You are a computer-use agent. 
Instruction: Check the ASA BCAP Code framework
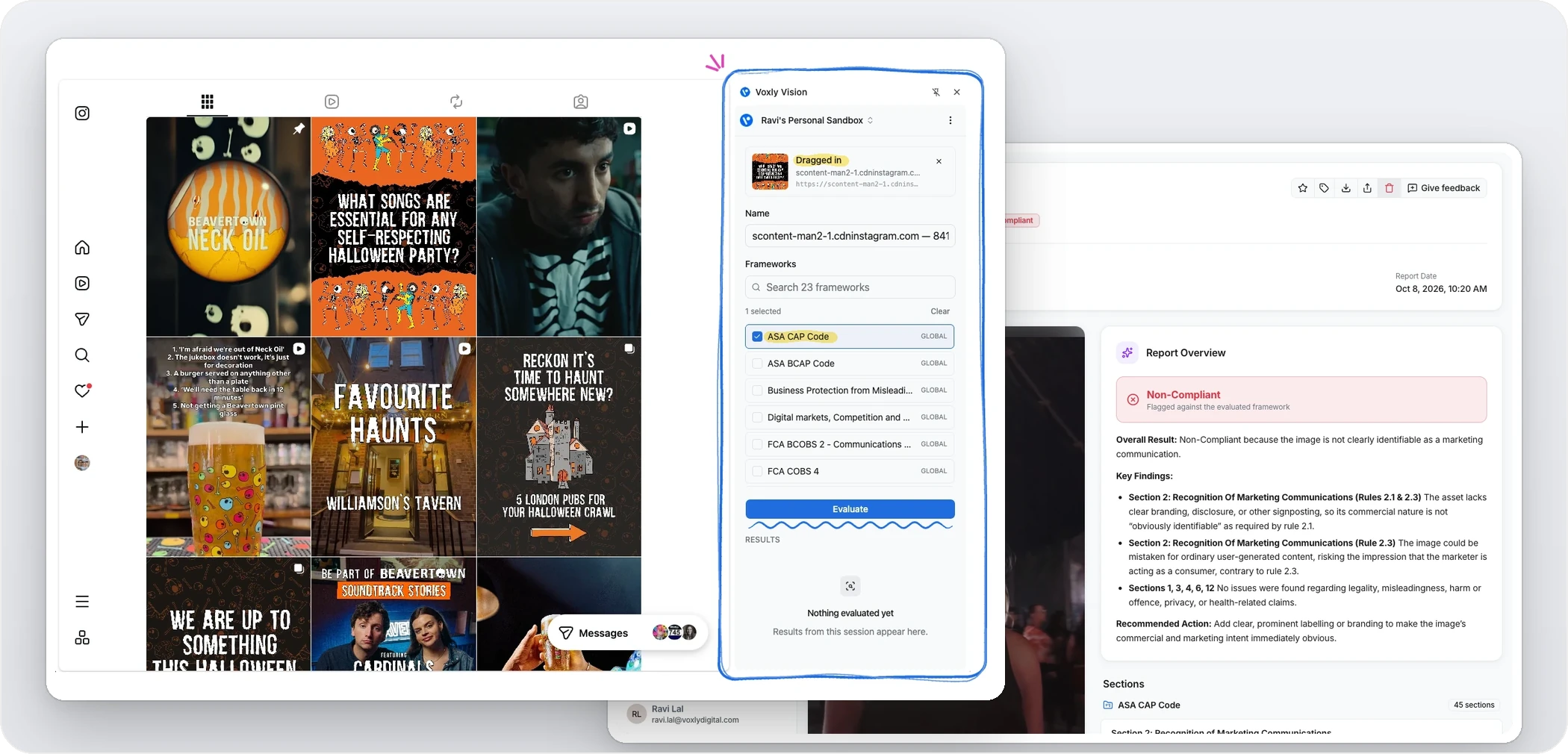[x=757, y=364]
